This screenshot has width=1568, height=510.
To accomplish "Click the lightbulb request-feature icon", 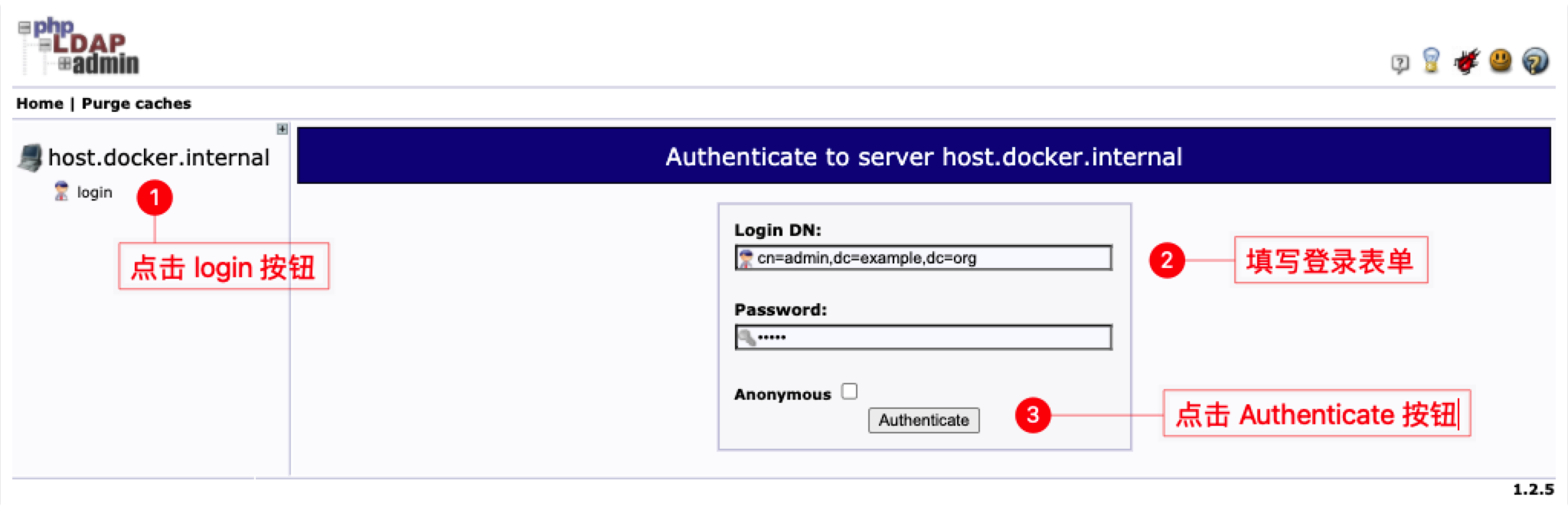I will click(1431, 60).
